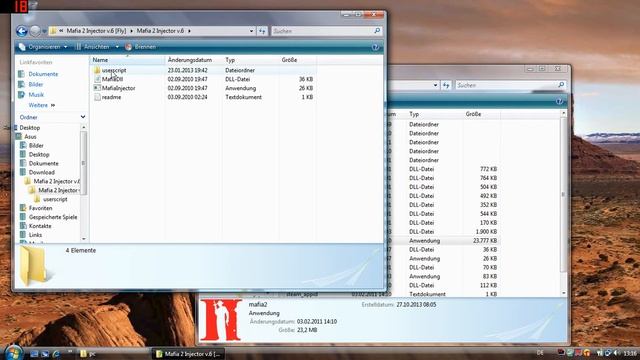Select Download in the folder tree
This screenshot has width=640, height=360.
tap(42, 173)
